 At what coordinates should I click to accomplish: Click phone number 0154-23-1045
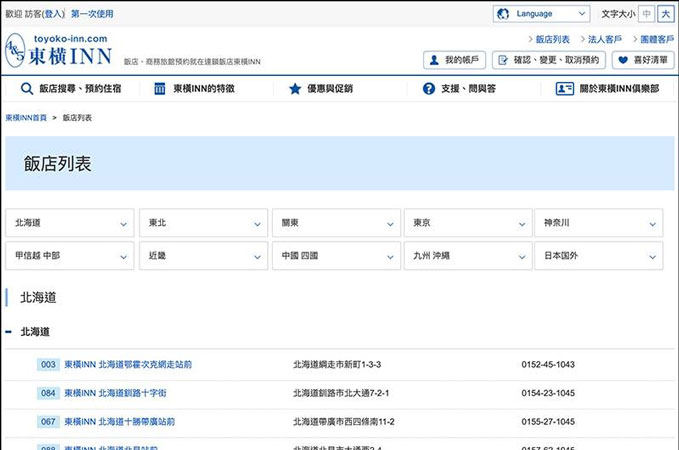click(x=548, y=393)
